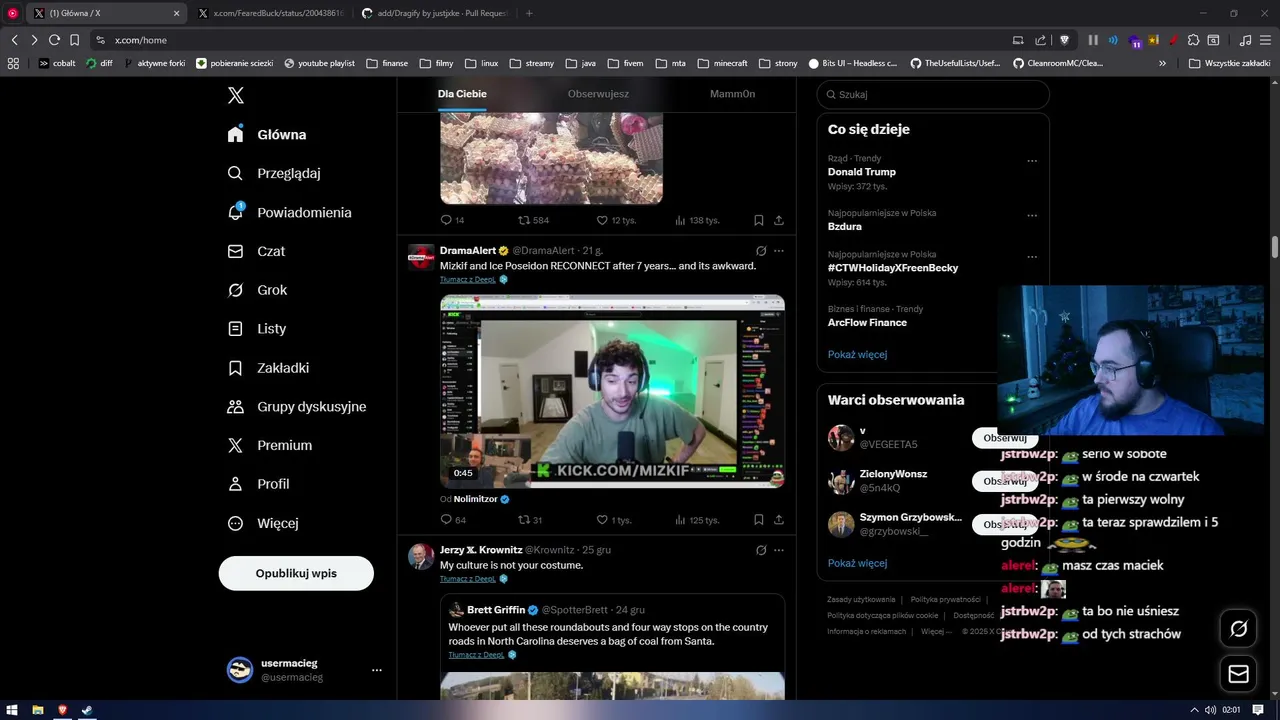The width and height of the screenshot is (1280, 720).
Task: Open Grupy dyskusyjne in the sidebar
Action: pyautogui.click(x=297, y=406)
